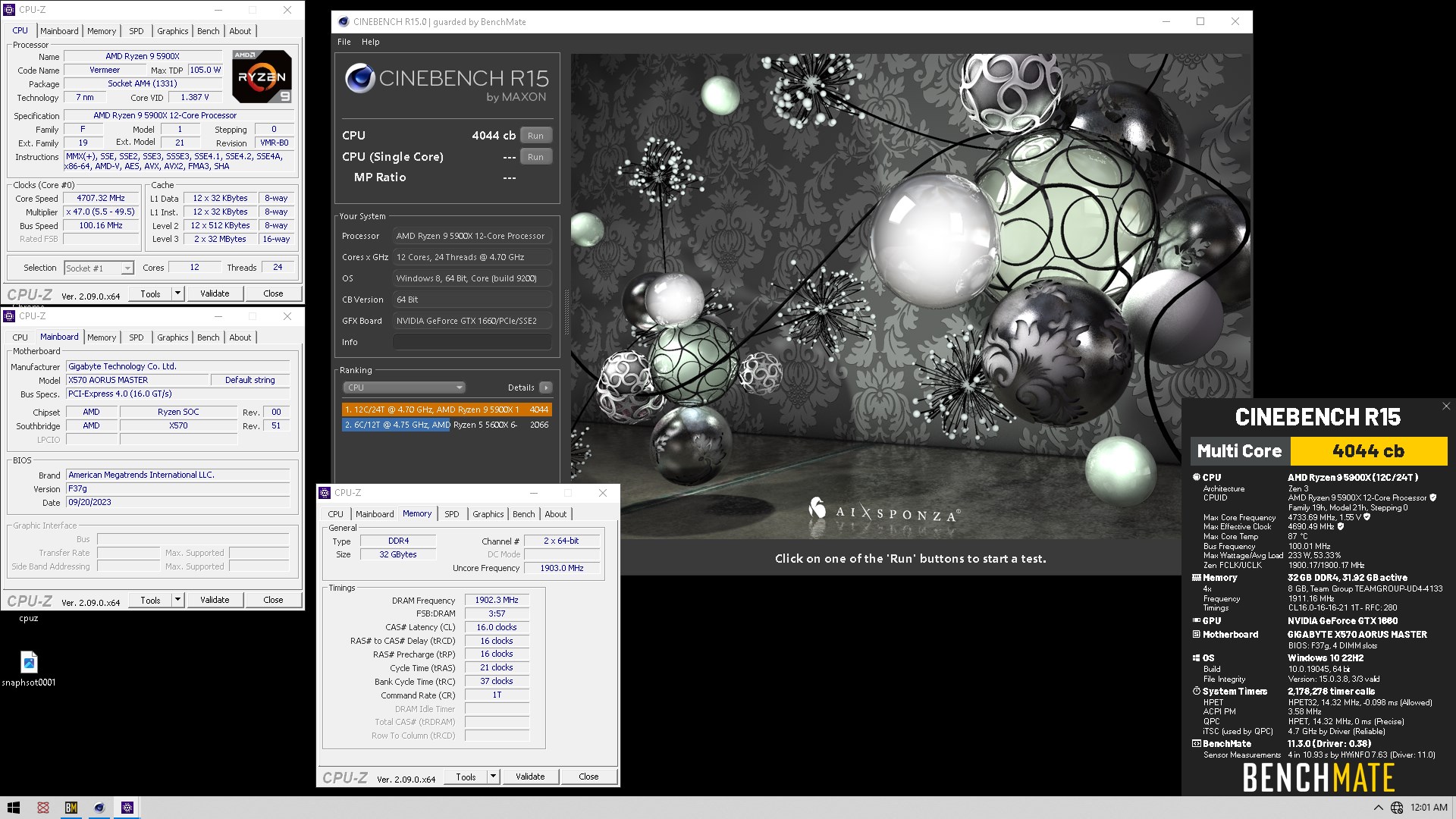Open Socket #1 selection dropdown
The image size is (1456, 819).
(x=99, y=268)
